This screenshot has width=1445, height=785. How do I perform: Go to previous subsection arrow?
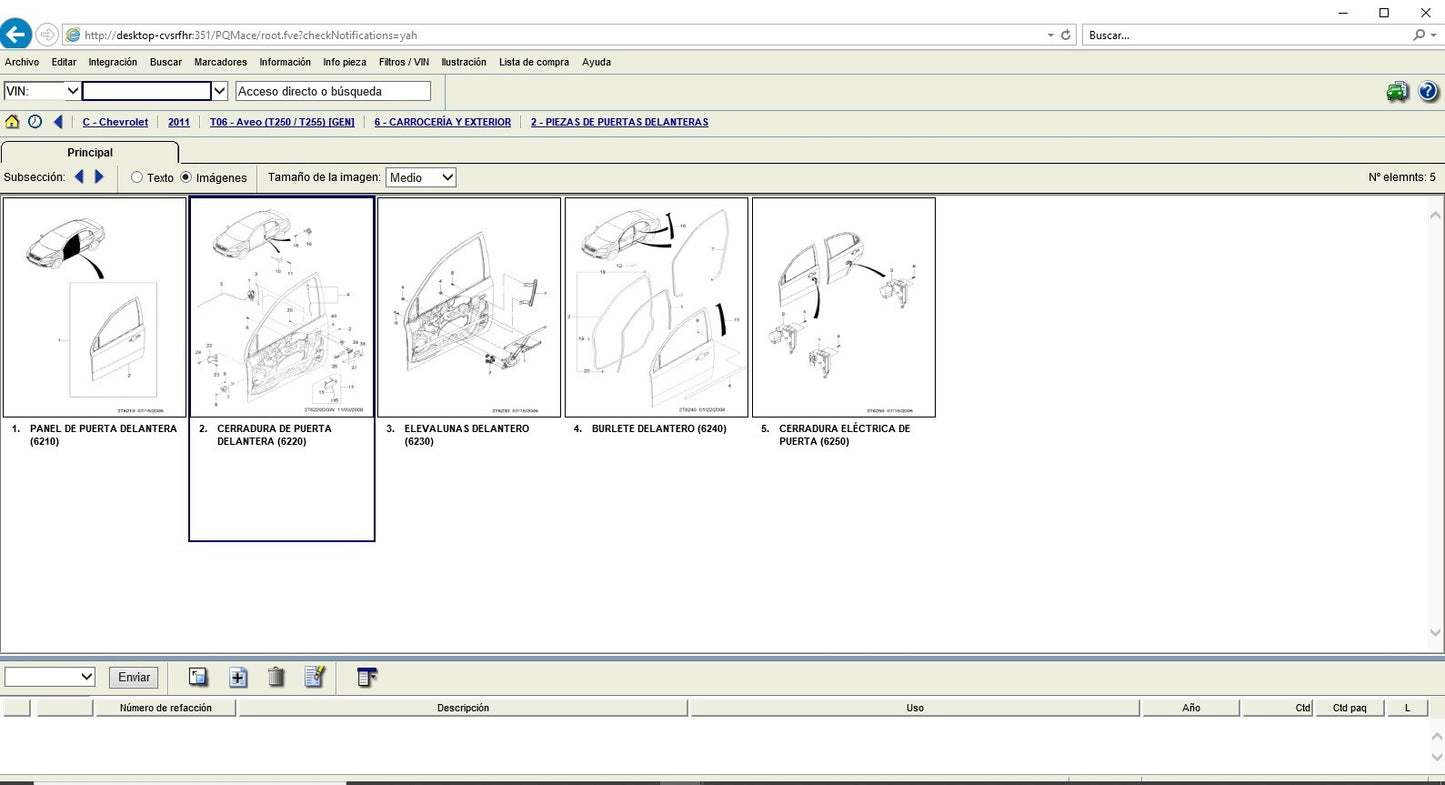point(79,177)
